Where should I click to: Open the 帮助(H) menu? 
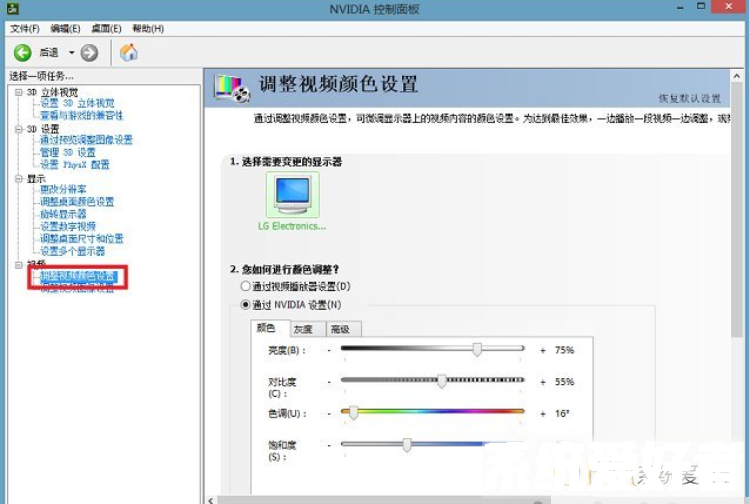click(148, 28)
